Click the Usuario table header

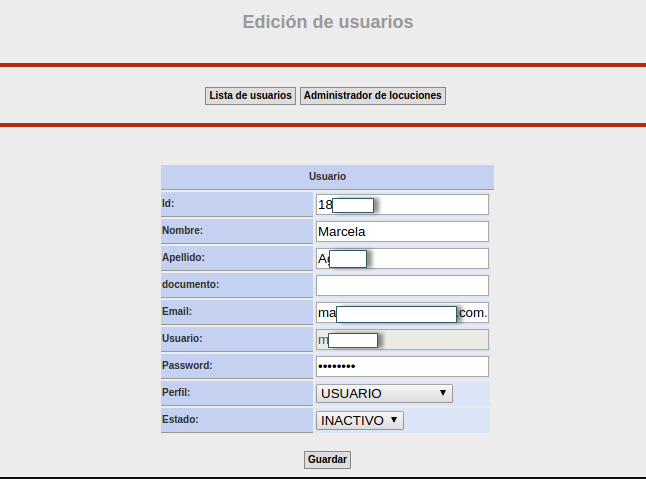click(x=327, y=177)
